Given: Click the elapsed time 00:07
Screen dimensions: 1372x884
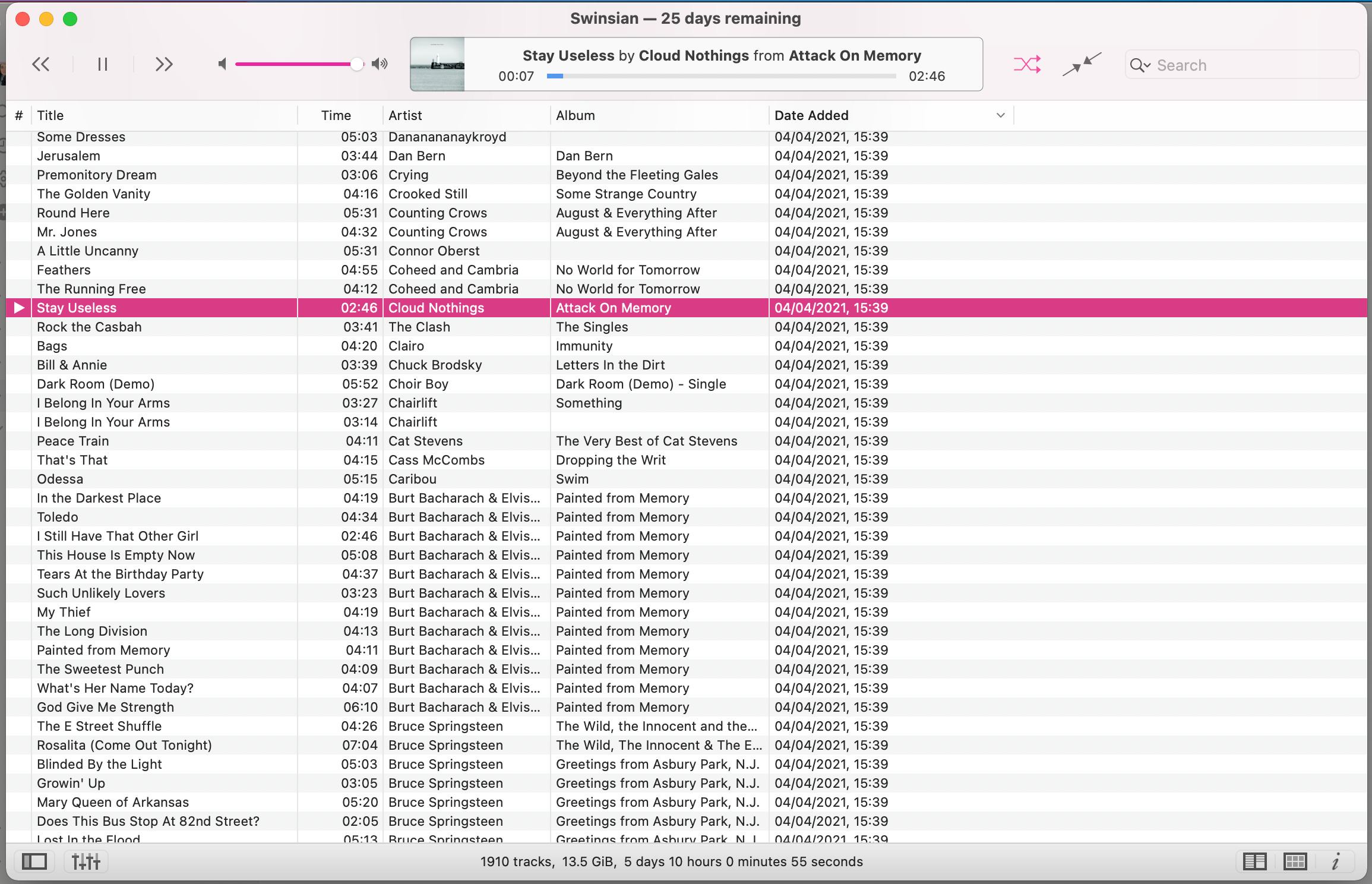Looking at the screenshot, I should pos(516,76).
